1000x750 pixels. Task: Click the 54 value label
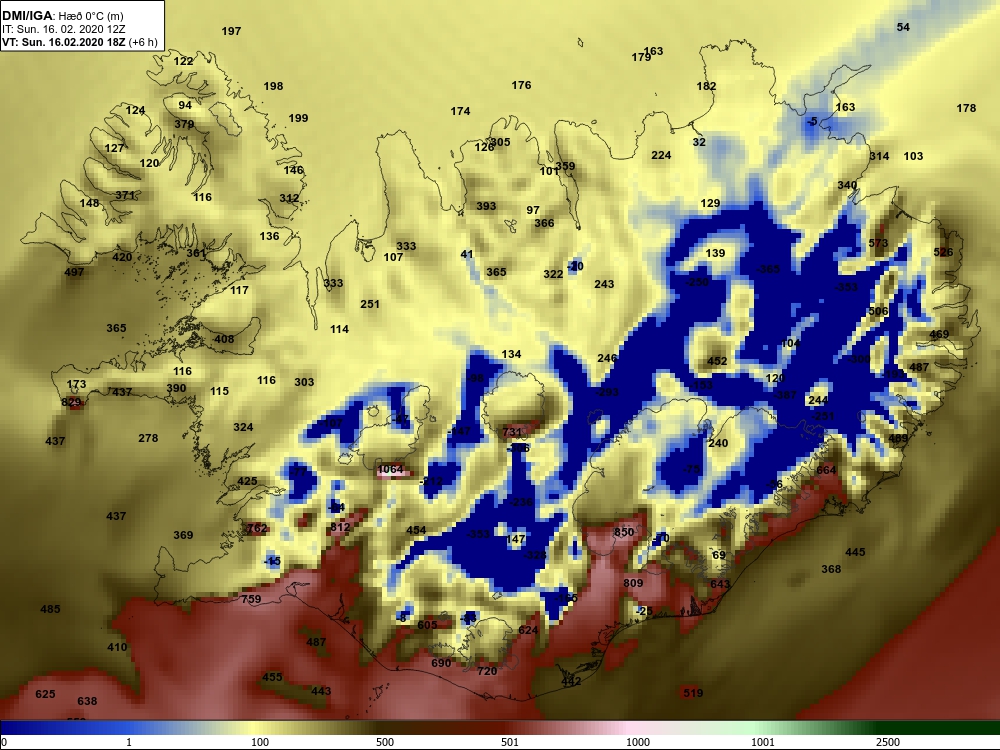903,27
